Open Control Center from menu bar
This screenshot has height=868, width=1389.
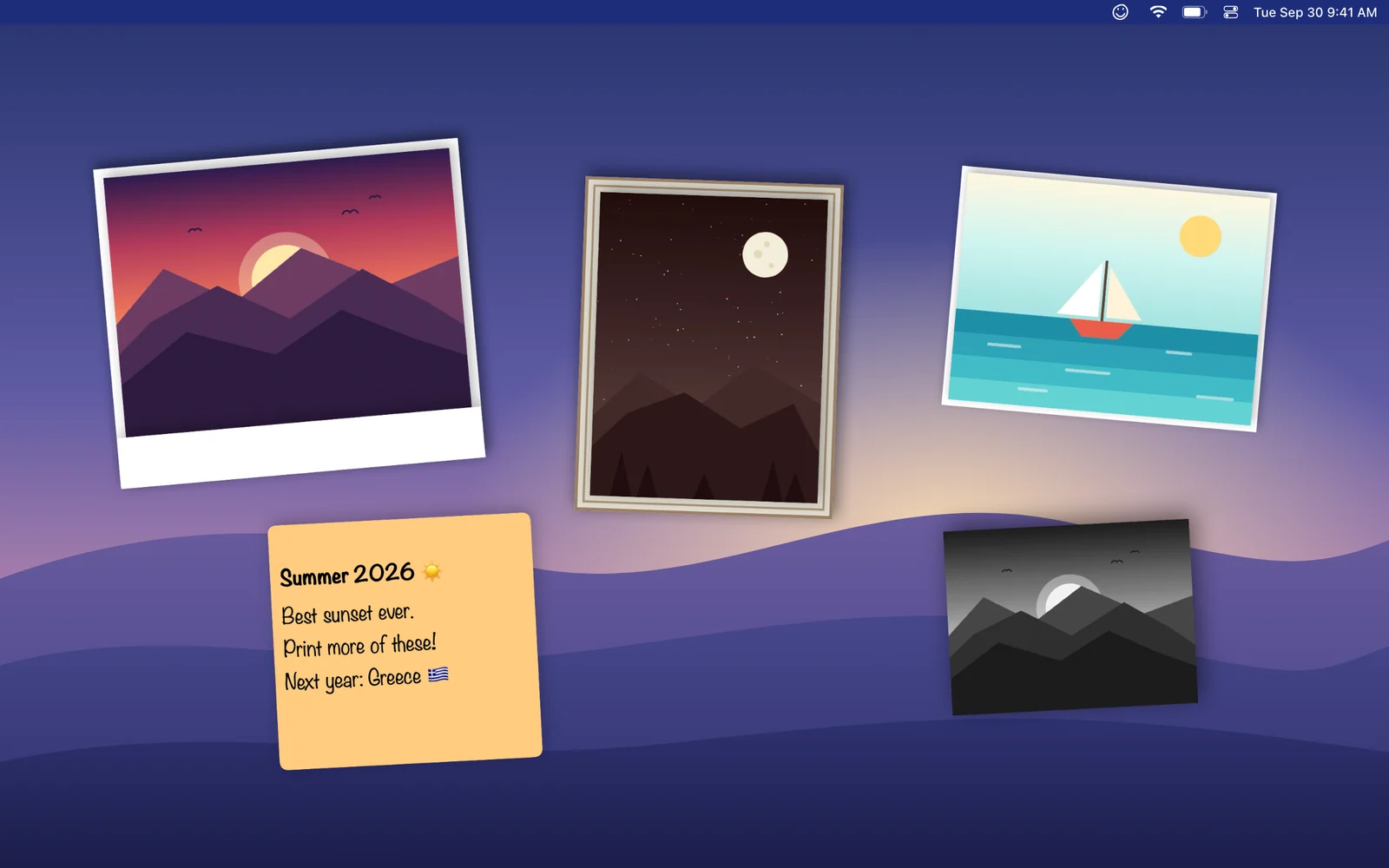click(x=1230, y=12)
